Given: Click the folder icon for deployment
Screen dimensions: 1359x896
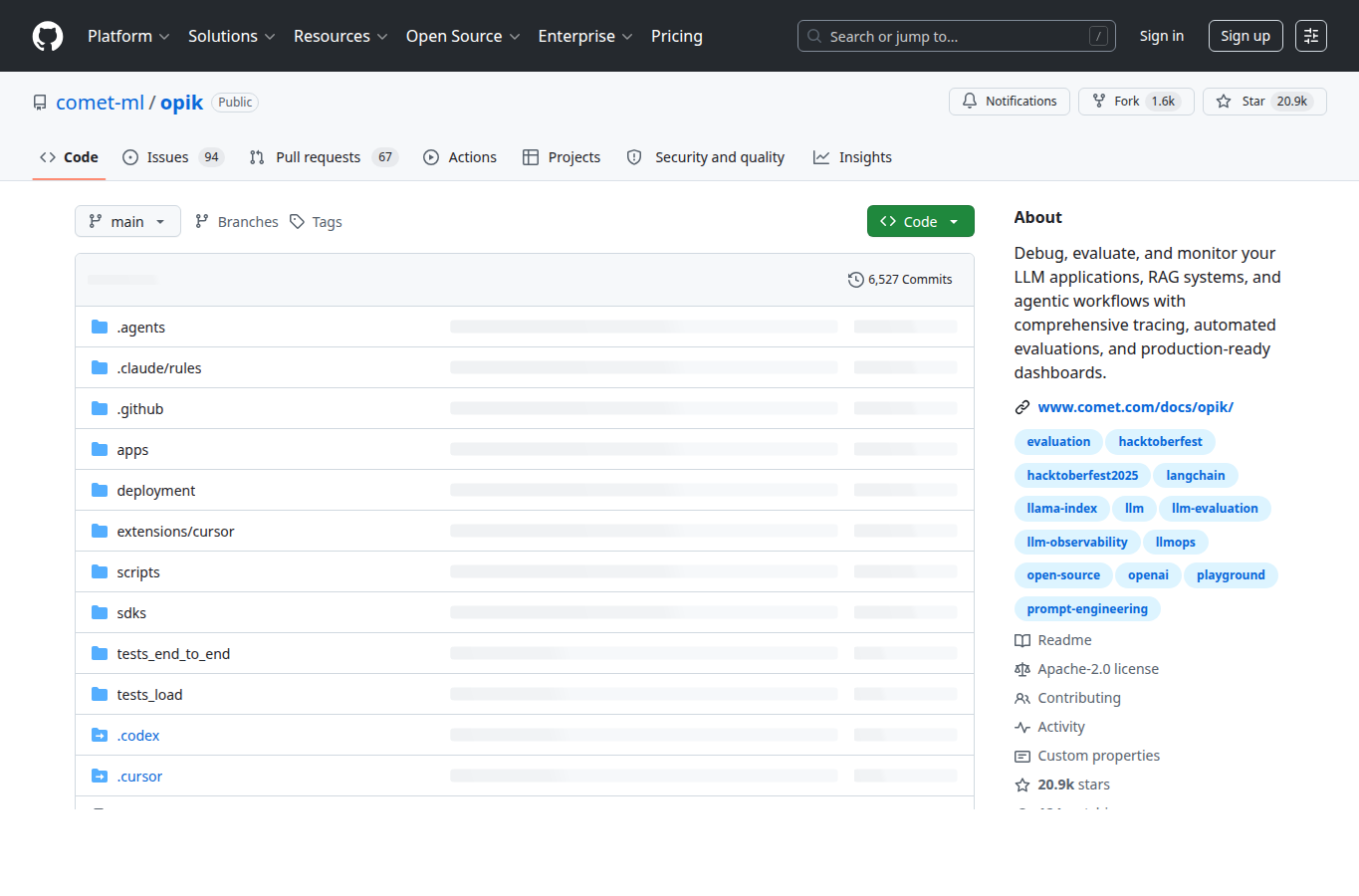Looking at the screenshot, I should coord(100,491).
